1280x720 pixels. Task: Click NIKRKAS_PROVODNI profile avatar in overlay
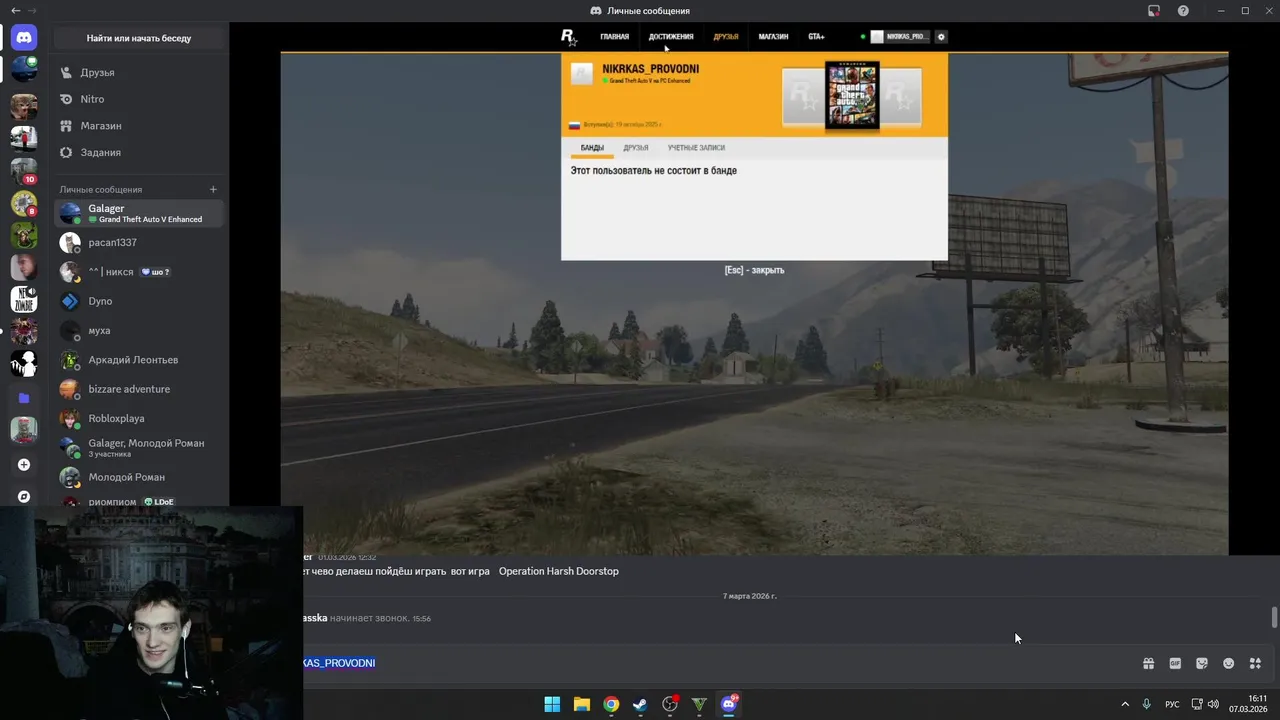[582, 74]
